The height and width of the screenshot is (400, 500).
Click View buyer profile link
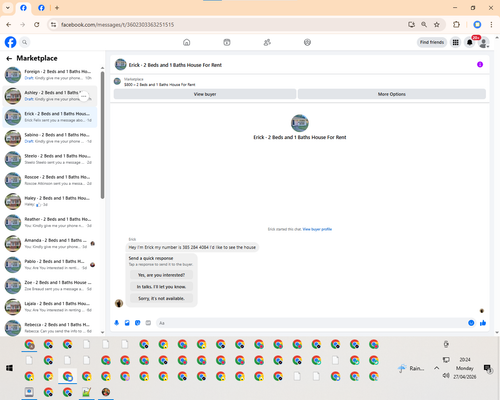317,229
